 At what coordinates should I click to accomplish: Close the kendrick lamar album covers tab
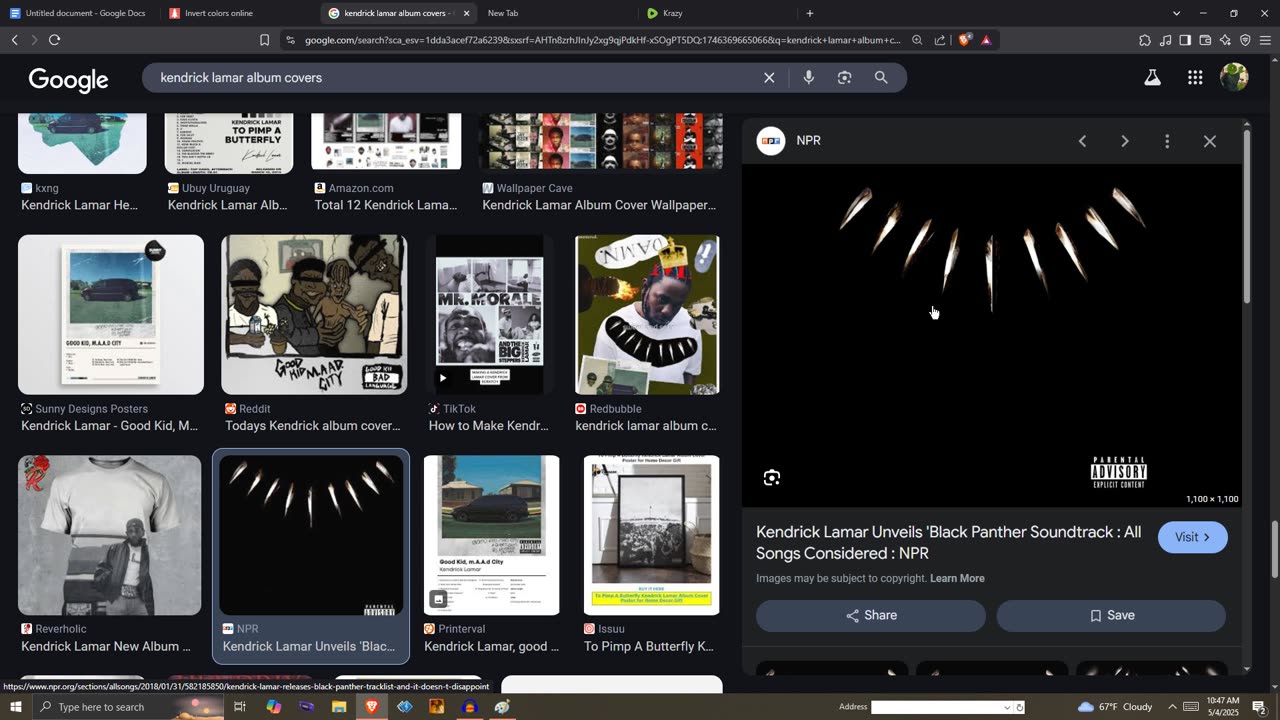pyautogui.click(x=466, y=13)
